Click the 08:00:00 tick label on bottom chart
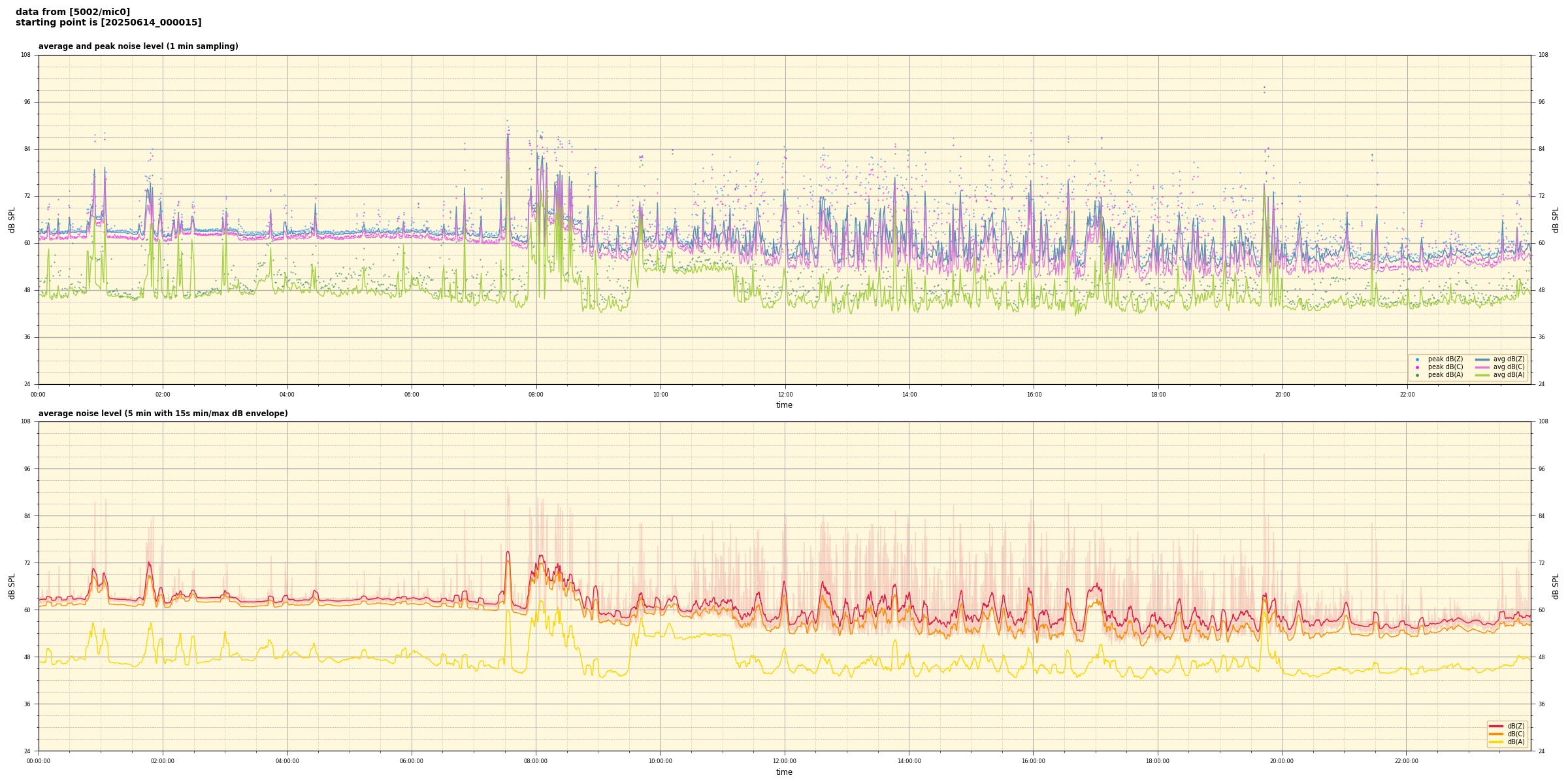This screenshot has width=1568, height=784. 536,761
